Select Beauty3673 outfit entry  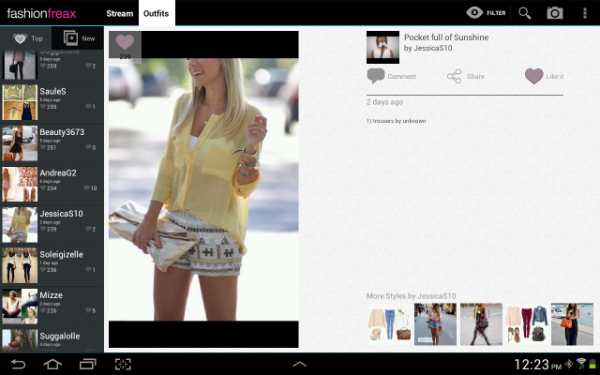52,143
